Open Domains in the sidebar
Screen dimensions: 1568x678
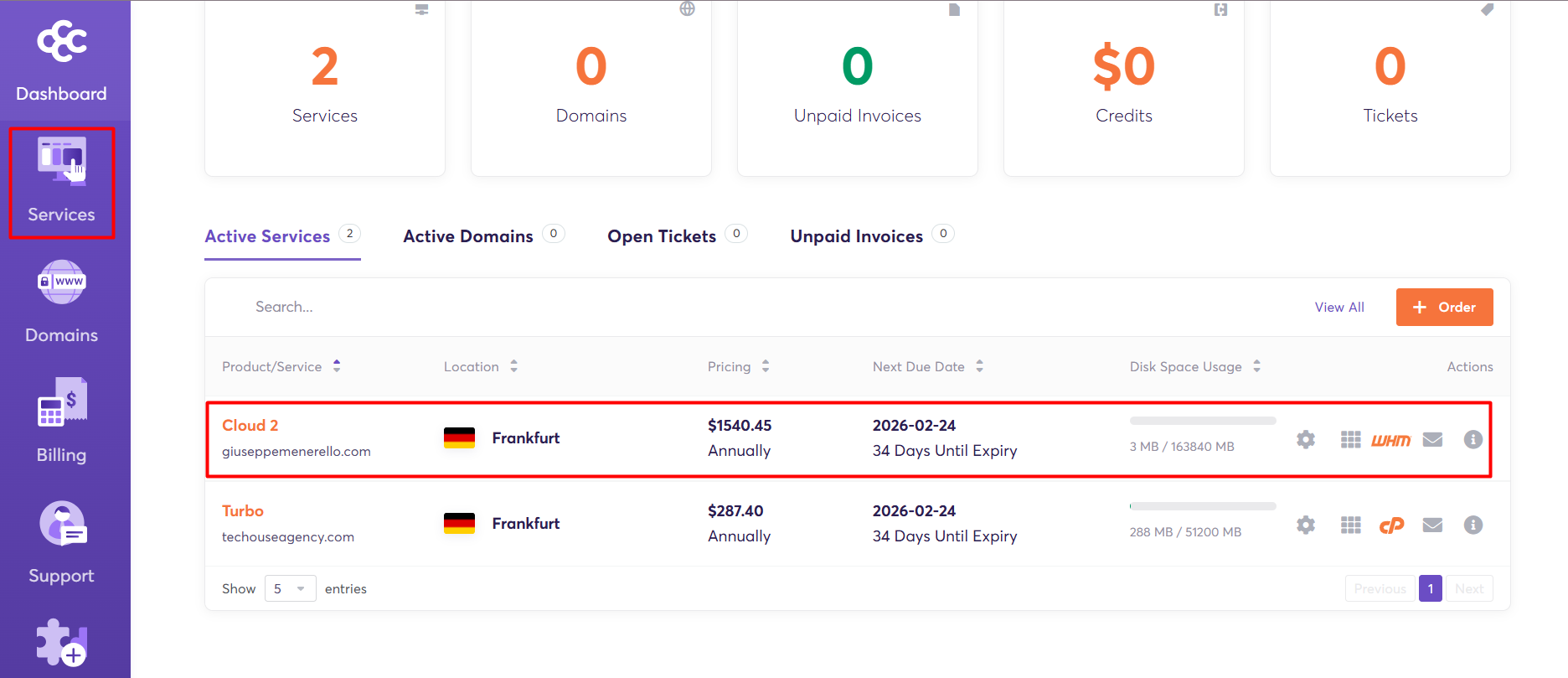[x=61, y=303]
